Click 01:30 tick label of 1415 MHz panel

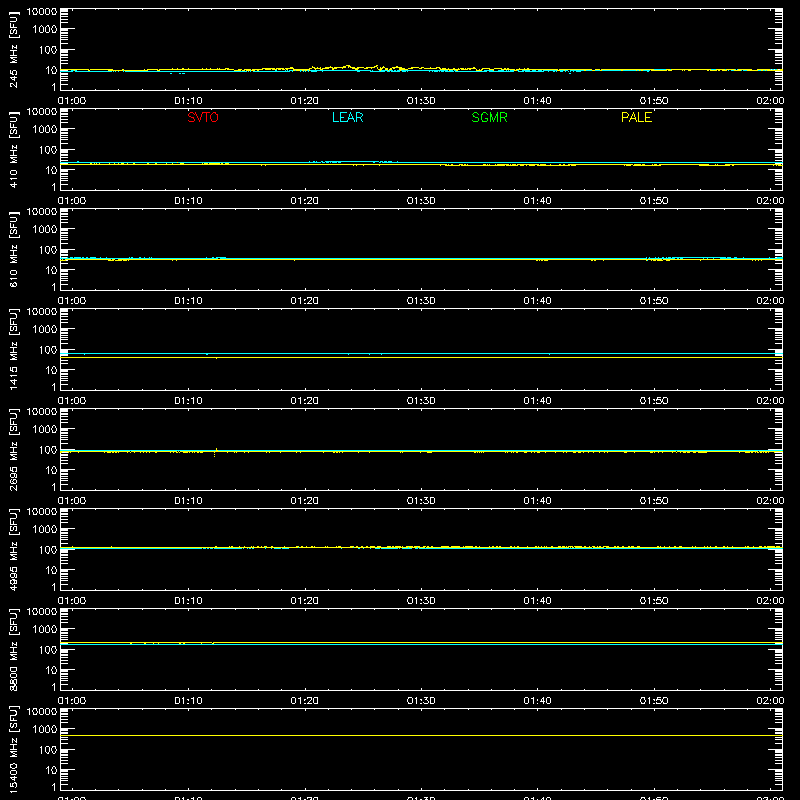click(x=421, y=401)
